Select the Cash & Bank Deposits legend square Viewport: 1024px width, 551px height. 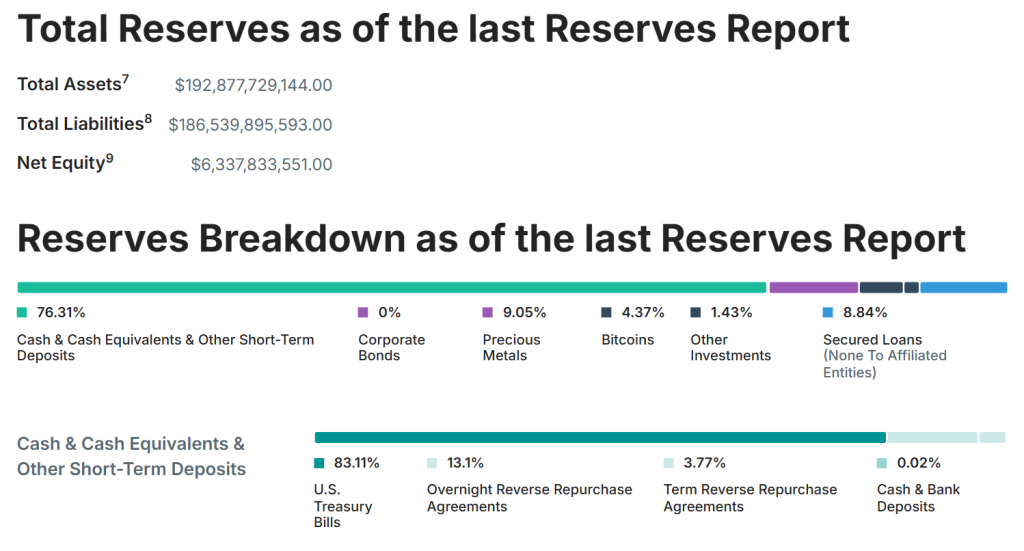pyautogui.click(x=882, y=463)
